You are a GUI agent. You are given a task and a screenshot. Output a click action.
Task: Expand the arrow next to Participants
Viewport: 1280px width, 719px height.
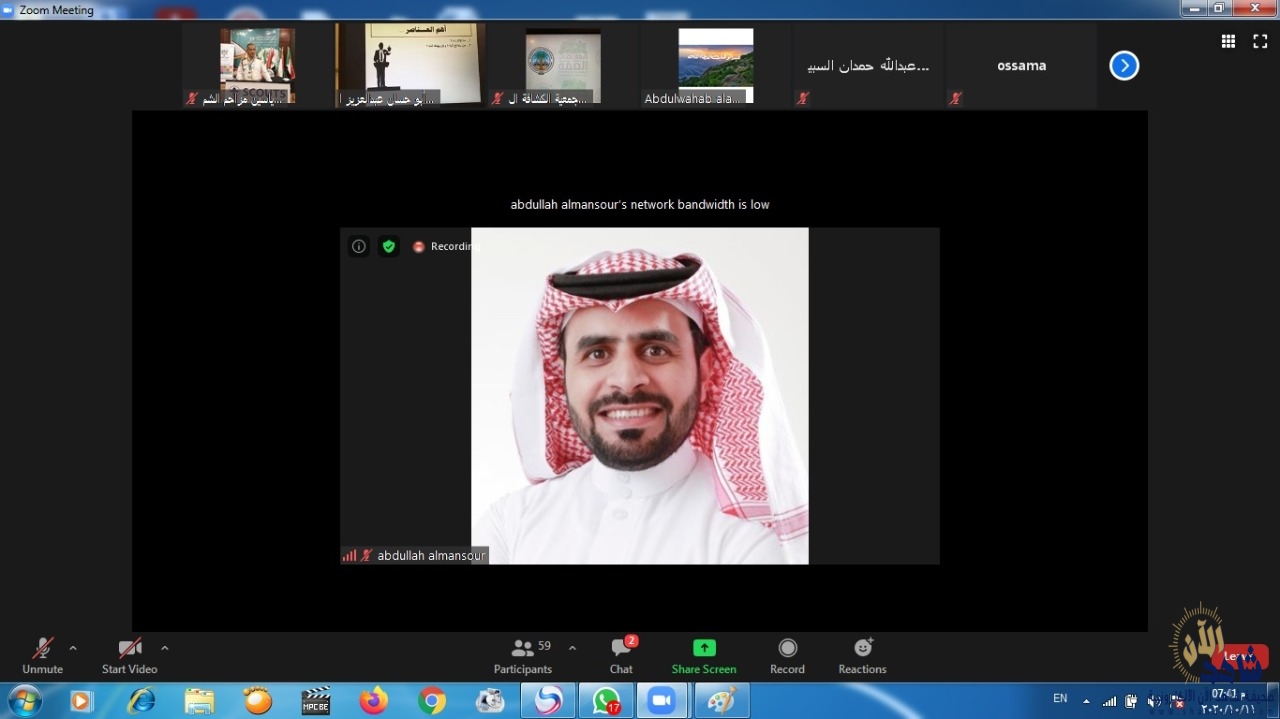point(572,648)
